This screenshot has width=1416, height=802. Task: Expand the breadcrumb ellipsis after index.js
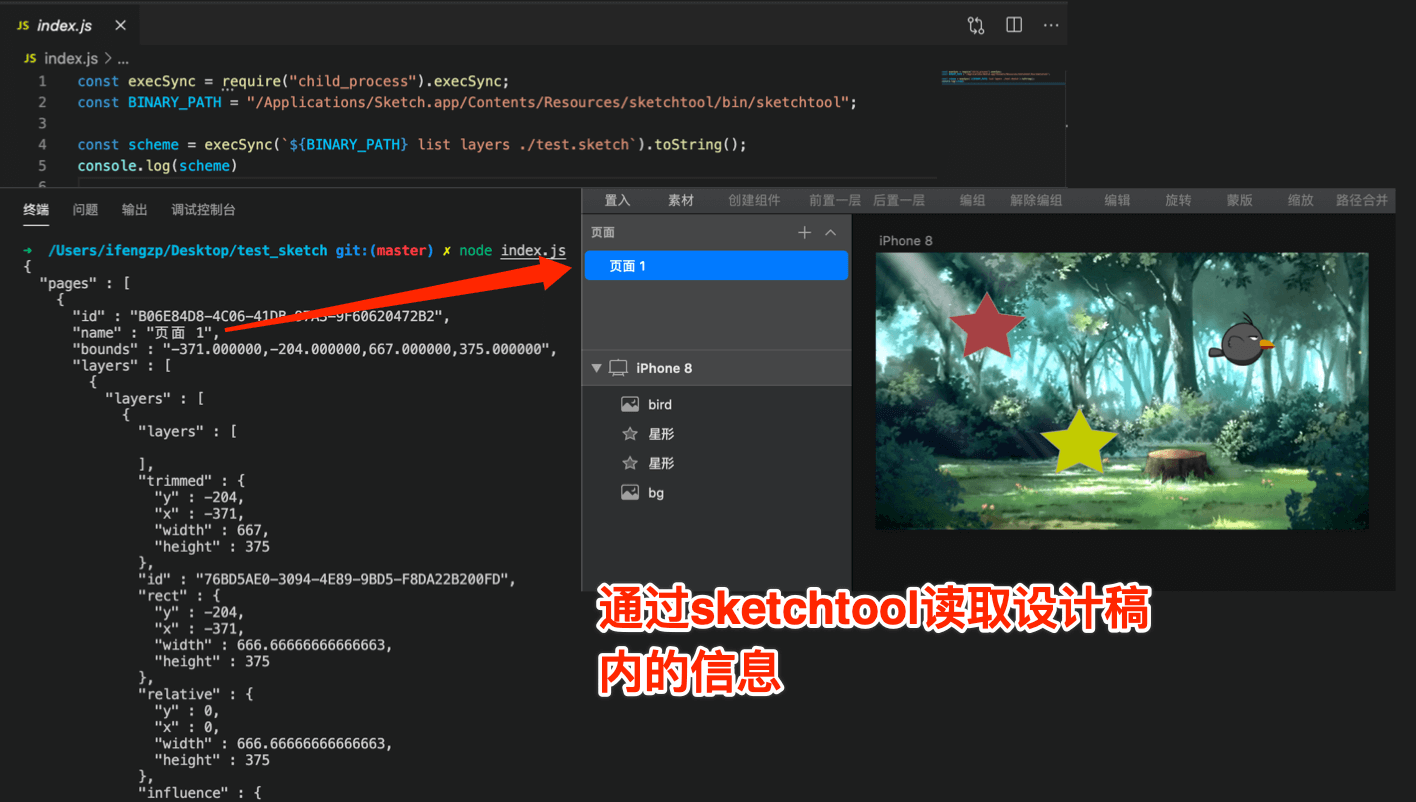pyautogui.click(x=124, y=59)
